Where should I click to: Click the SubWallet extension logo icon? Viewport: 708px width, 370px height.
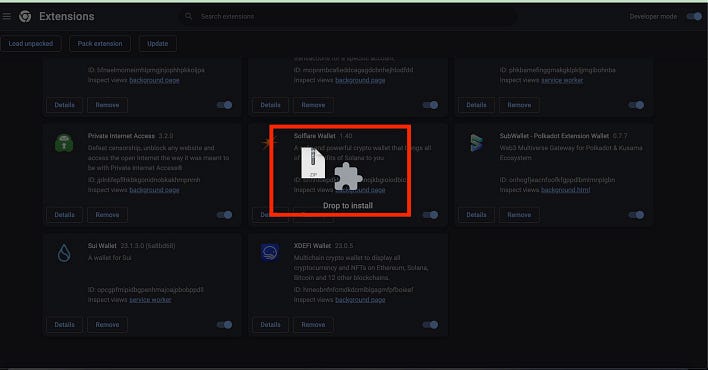(476, 143)
